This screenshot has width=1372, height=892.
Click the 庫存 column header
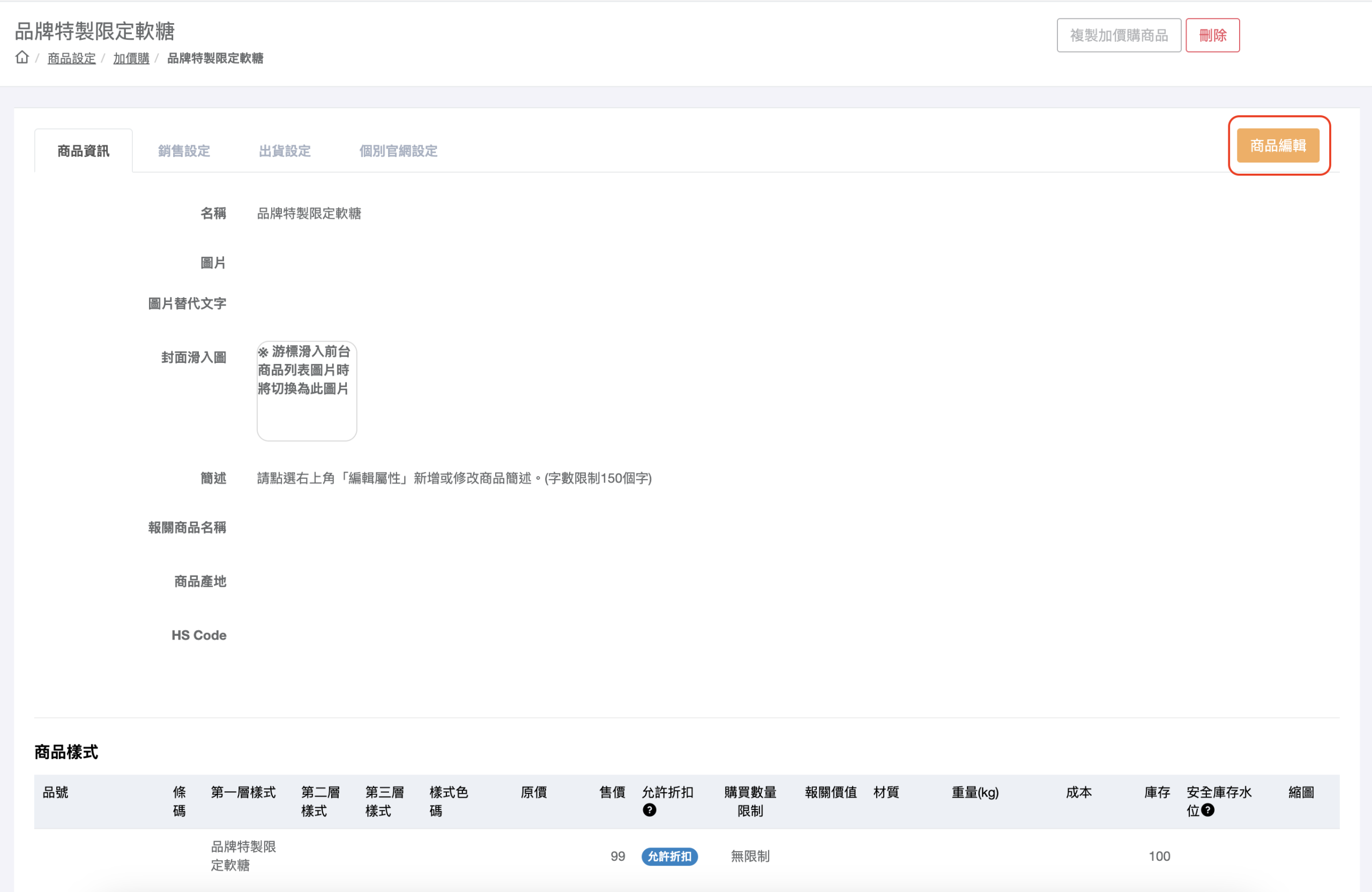point(1157,792)
